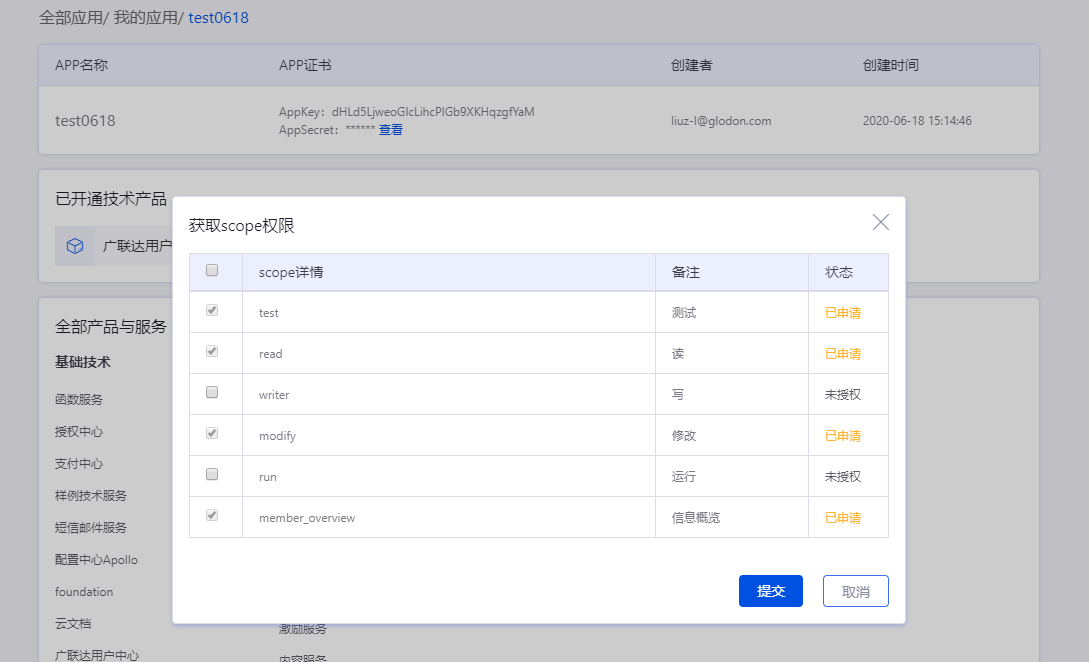Screen dimensions: 1089x662
Task: Close the scope permission dialog with X
Action: (x=880, y=222)
